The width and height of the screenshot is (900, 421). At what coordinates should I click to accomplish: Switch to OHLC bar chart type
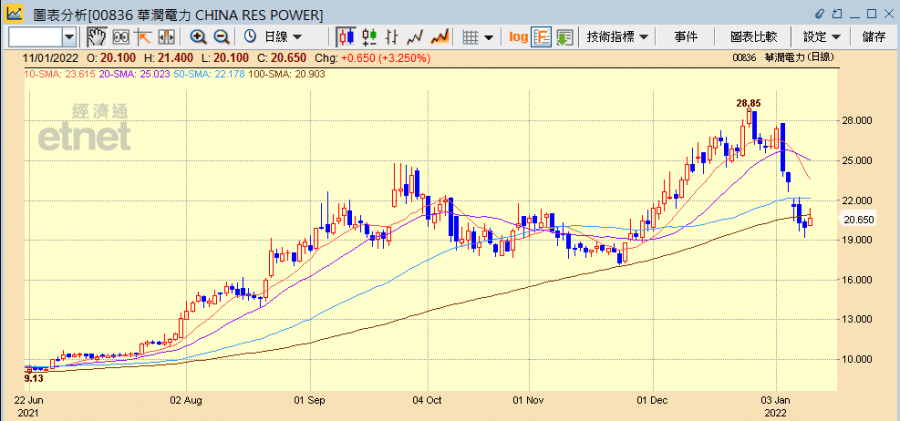(370, 37)
